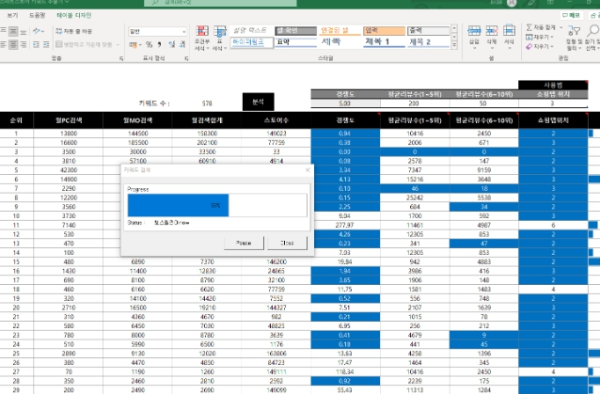Open Table Design (테이블 디자인) tab
The width and height of the screenshot is (600, 394).
[x=74, y=15]
